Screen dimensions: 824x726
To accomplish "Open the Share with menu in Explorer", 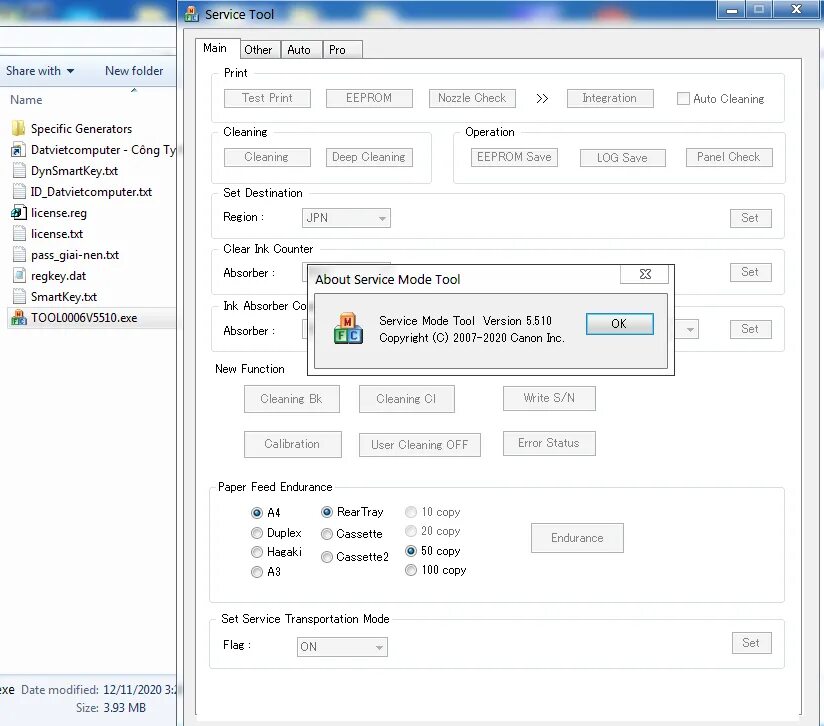I will [39, 71].
